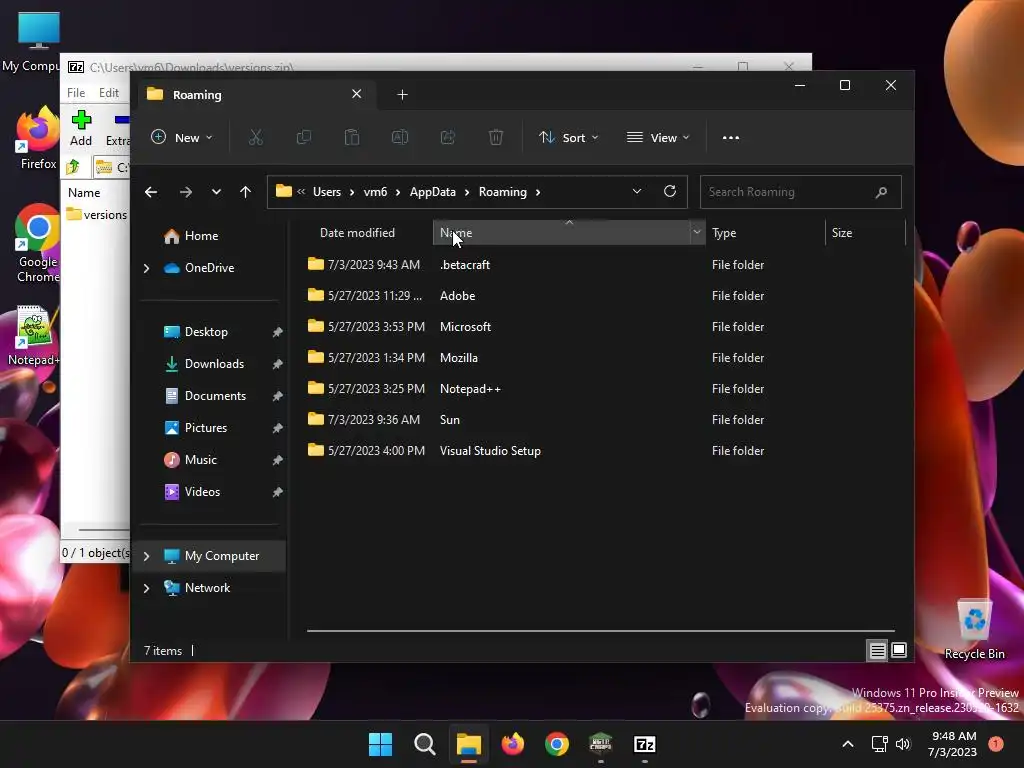Screen dimensions: 1024x768
Task: Switch to large thumbnails view icon
Action: [x=899, y=650]
